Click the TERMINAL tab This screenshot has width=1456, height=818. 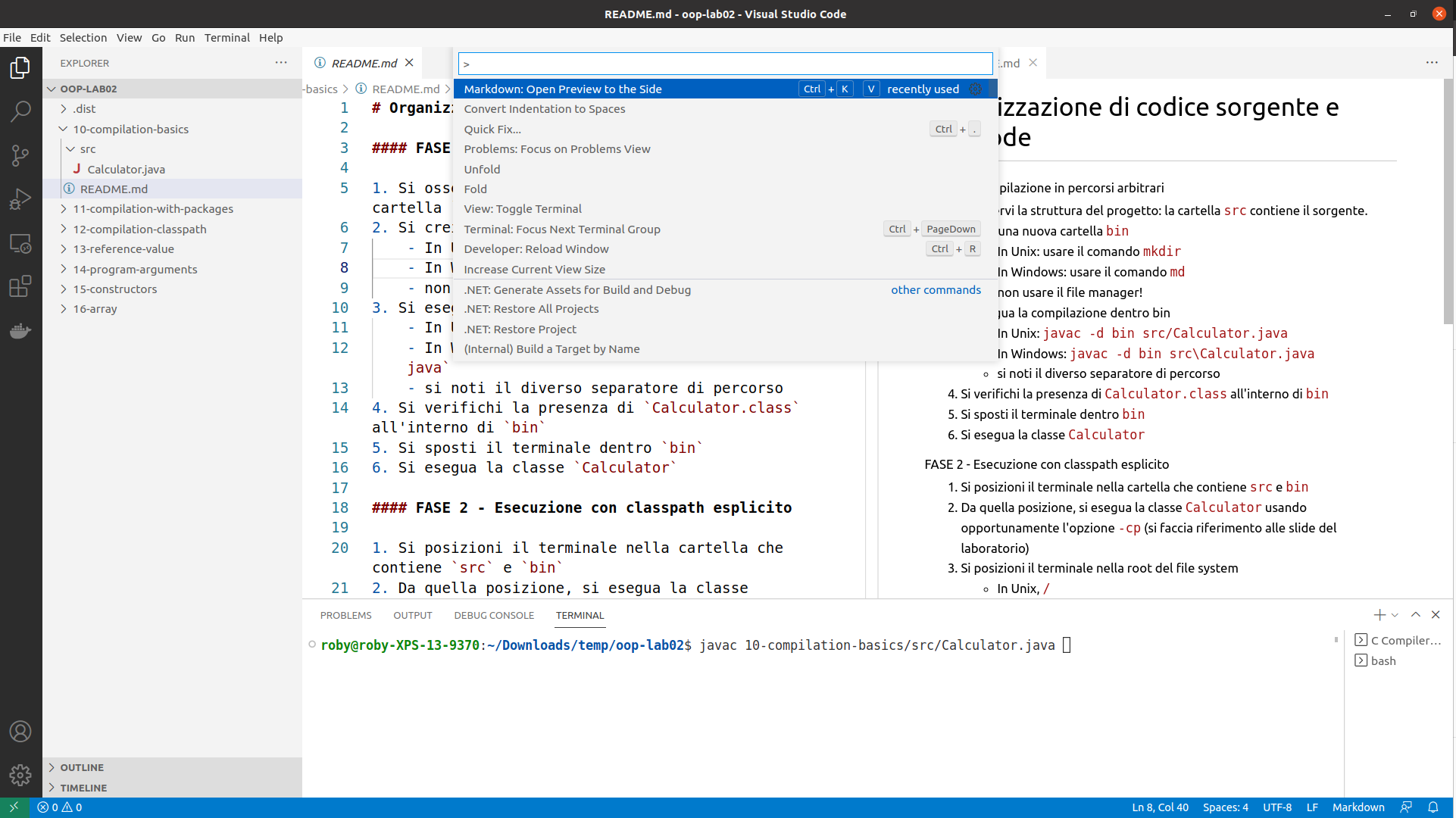[579, 615]
